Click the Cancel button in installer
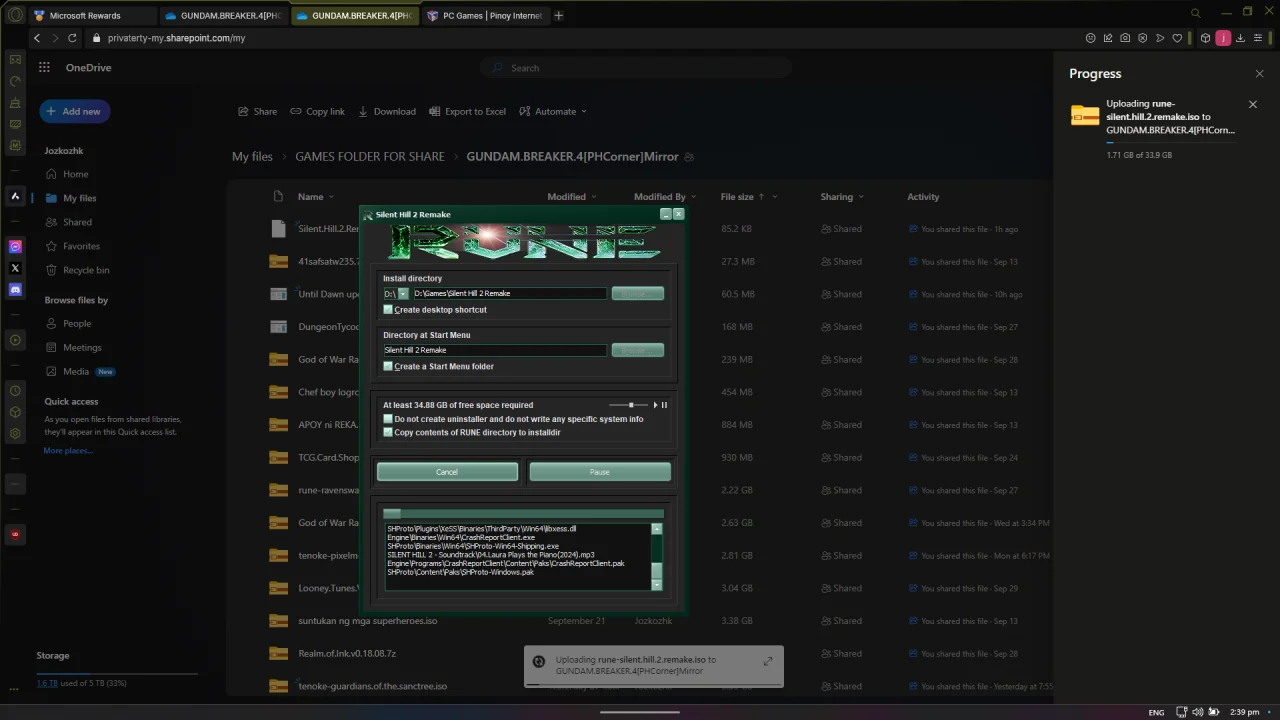The width and height of the screenshot is (1280, 720). (x=447, y=472)
